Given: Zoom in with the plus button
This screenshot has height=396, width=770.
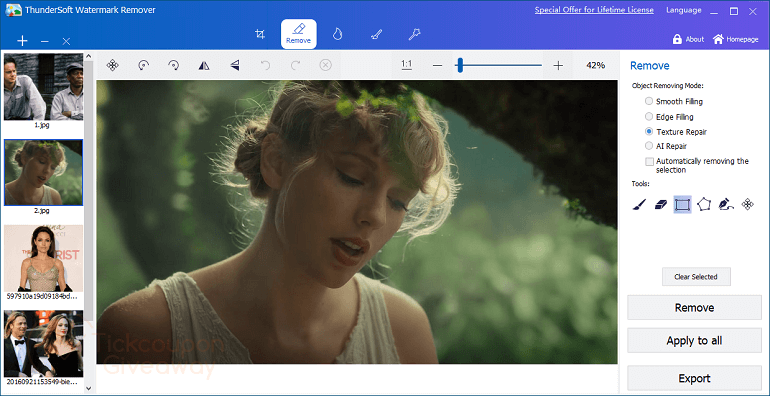Looking at the screenshot, I should pyautogui.click(x=558, y=65).
